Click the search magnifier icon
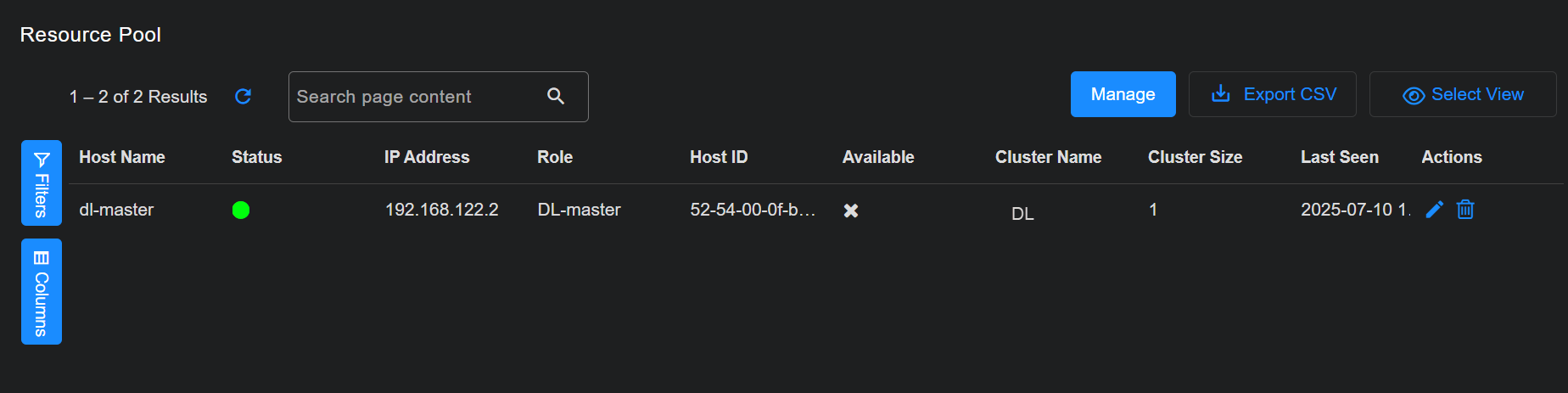The width and height of the screenshot is (1568, 393). click(x=556, y=97)
